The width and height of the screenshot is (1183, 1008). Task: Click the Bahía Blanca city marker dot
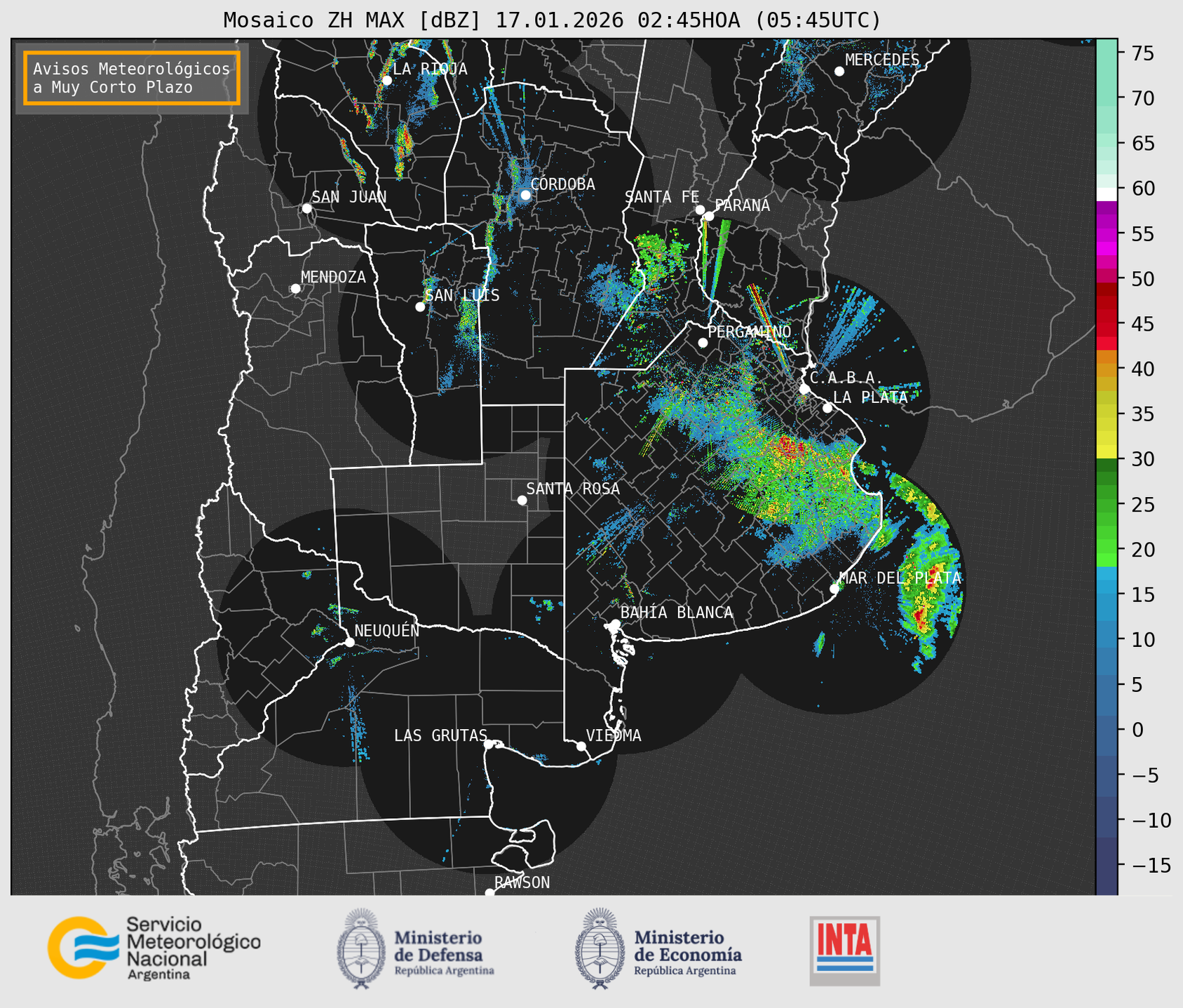click(615, 624)
